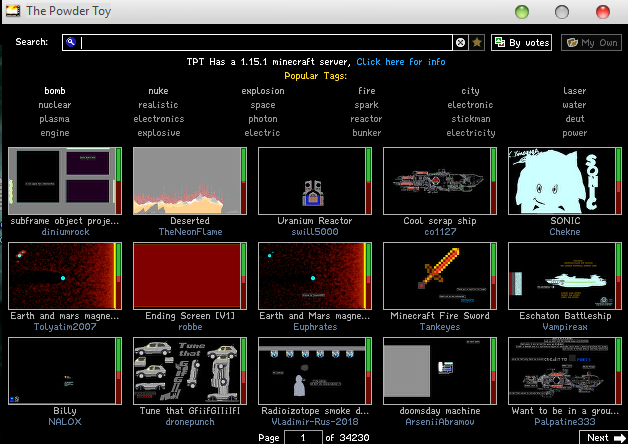Viewport: 628px width, 444px height.
Task: Open the Click here for info link
Action: (401, 62)
